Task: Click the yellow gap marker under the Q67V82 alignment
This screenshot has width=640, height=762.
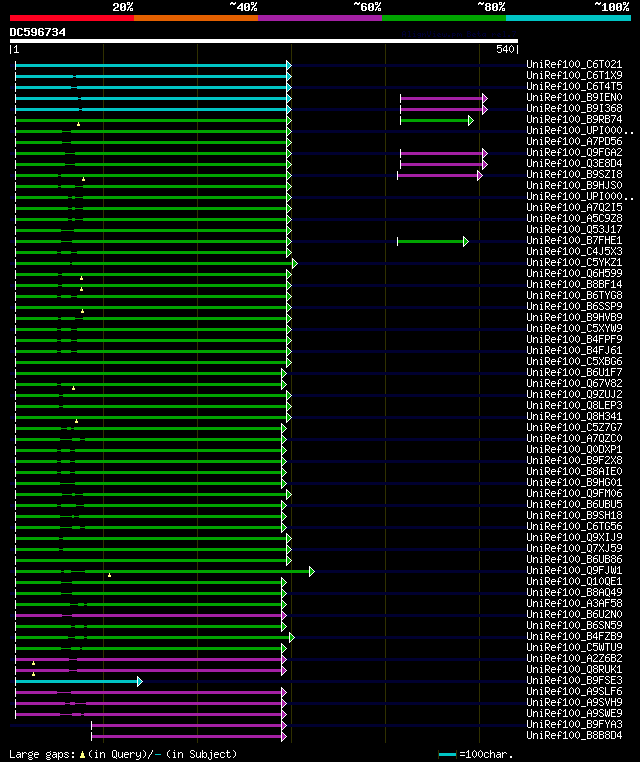Action: pos(73,388)
